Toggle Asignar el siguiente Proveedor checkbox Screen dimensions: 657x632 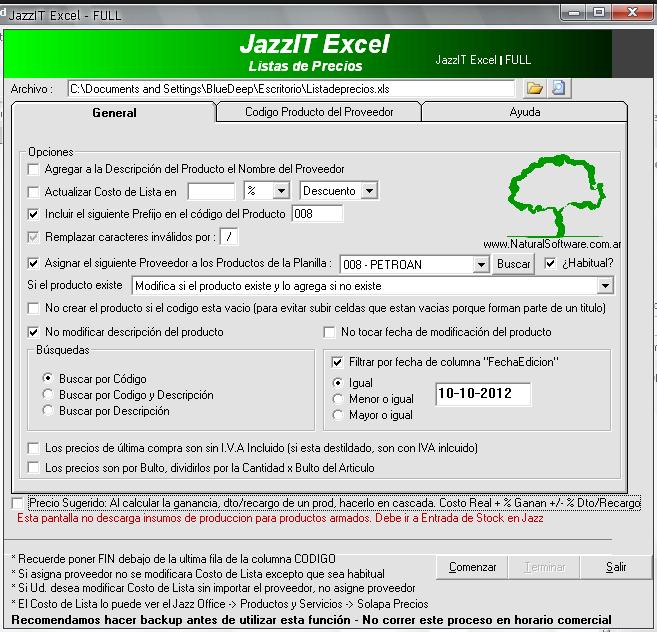pyautogui.click(x=33, y=263)
